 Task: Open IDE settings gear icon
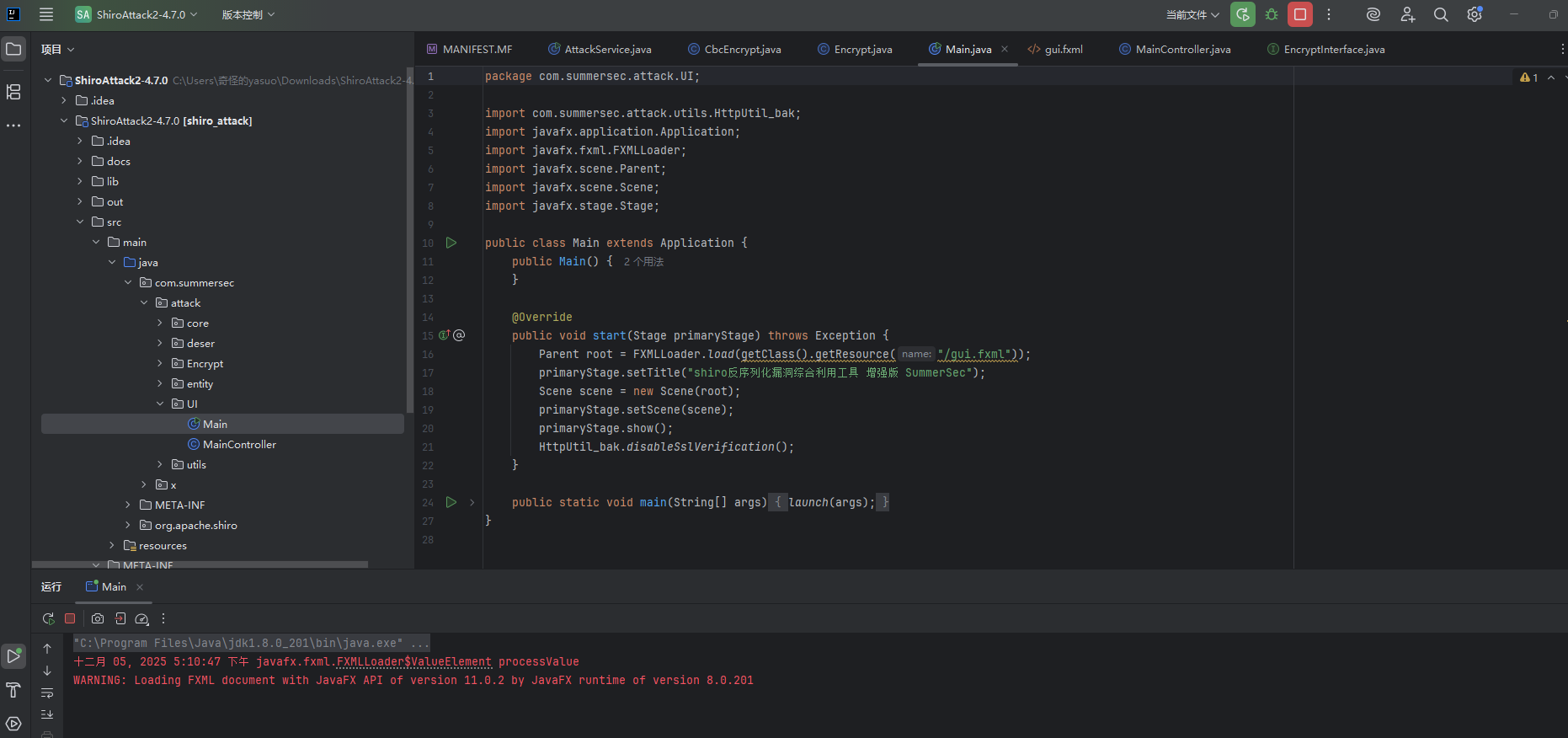point(1474,14)
